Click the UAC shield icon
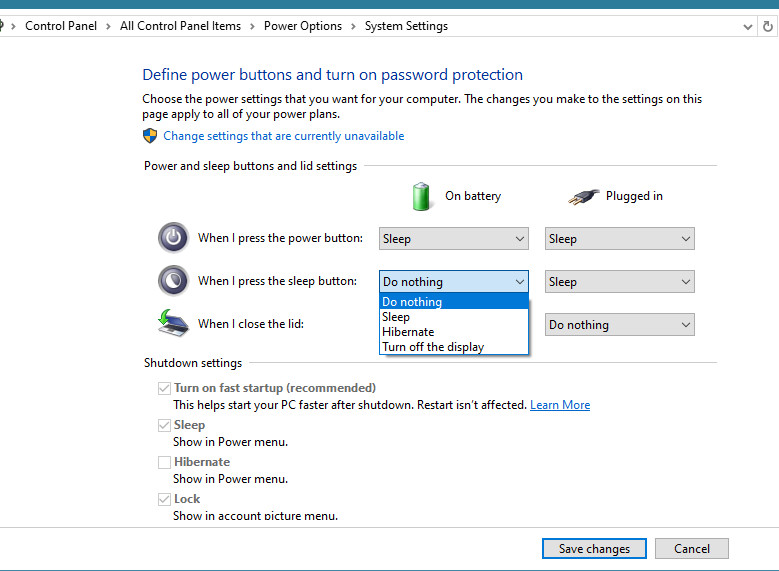Viewport: 779px width, 571px height. click(150, 136)
